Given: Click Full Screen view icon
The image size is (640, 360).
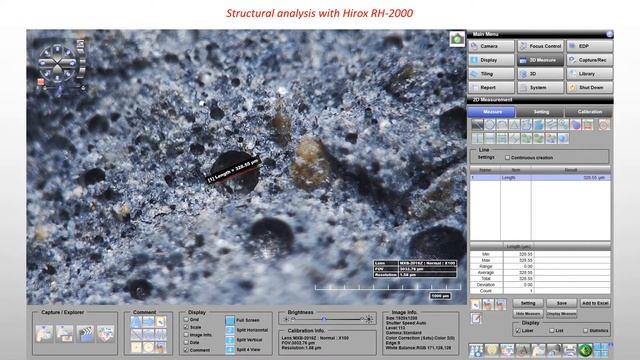Looking at the screenshot, I should pyautogui.click(x=230, y=320).
